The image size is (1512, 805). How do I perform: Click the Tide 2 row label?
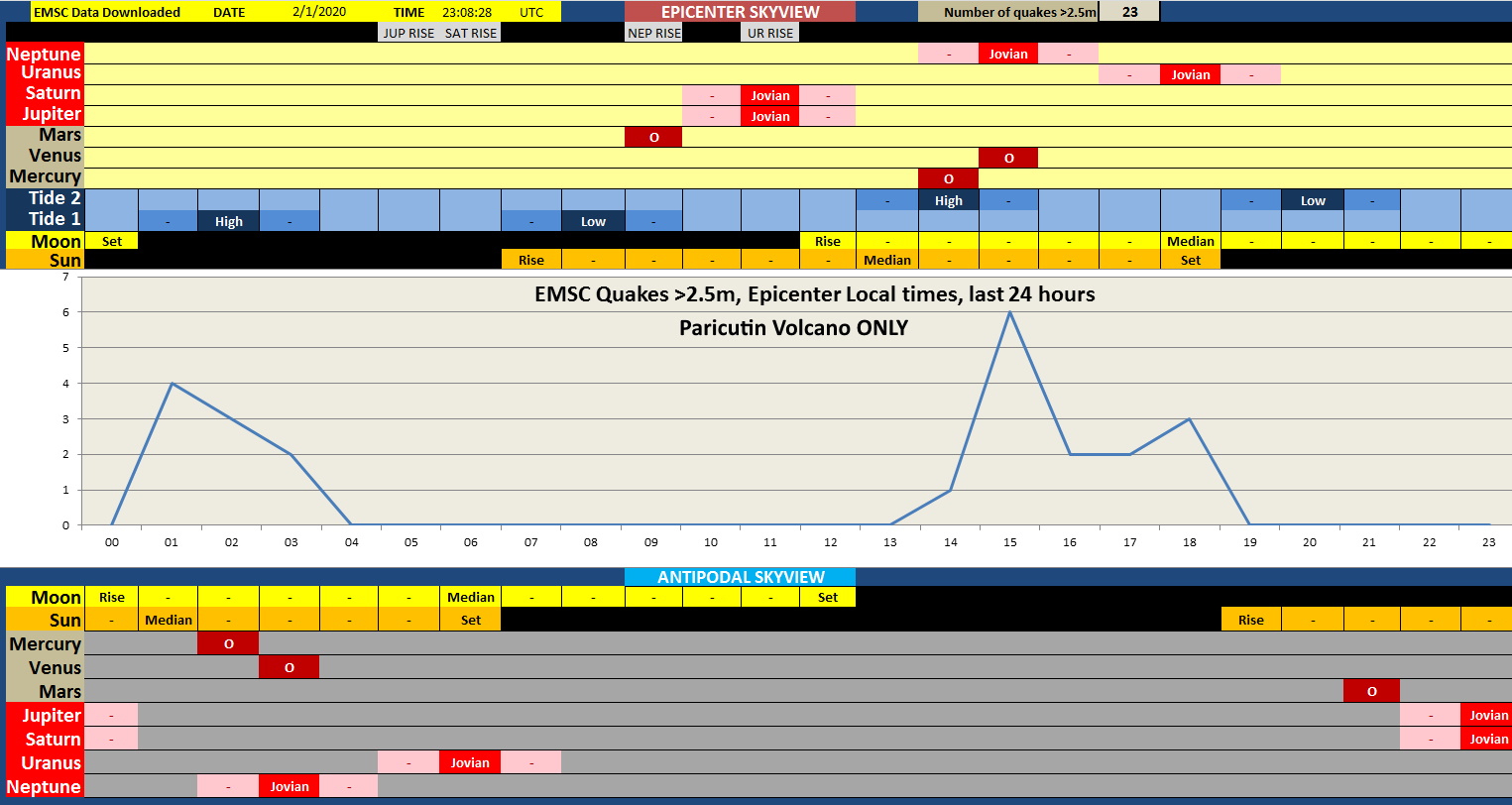(x=44, y=199)
